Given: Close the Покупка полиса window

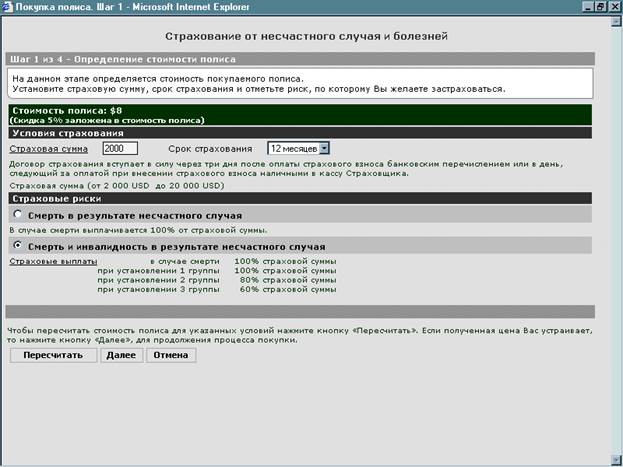Looking at the screenshot, I should coord(615,6).
